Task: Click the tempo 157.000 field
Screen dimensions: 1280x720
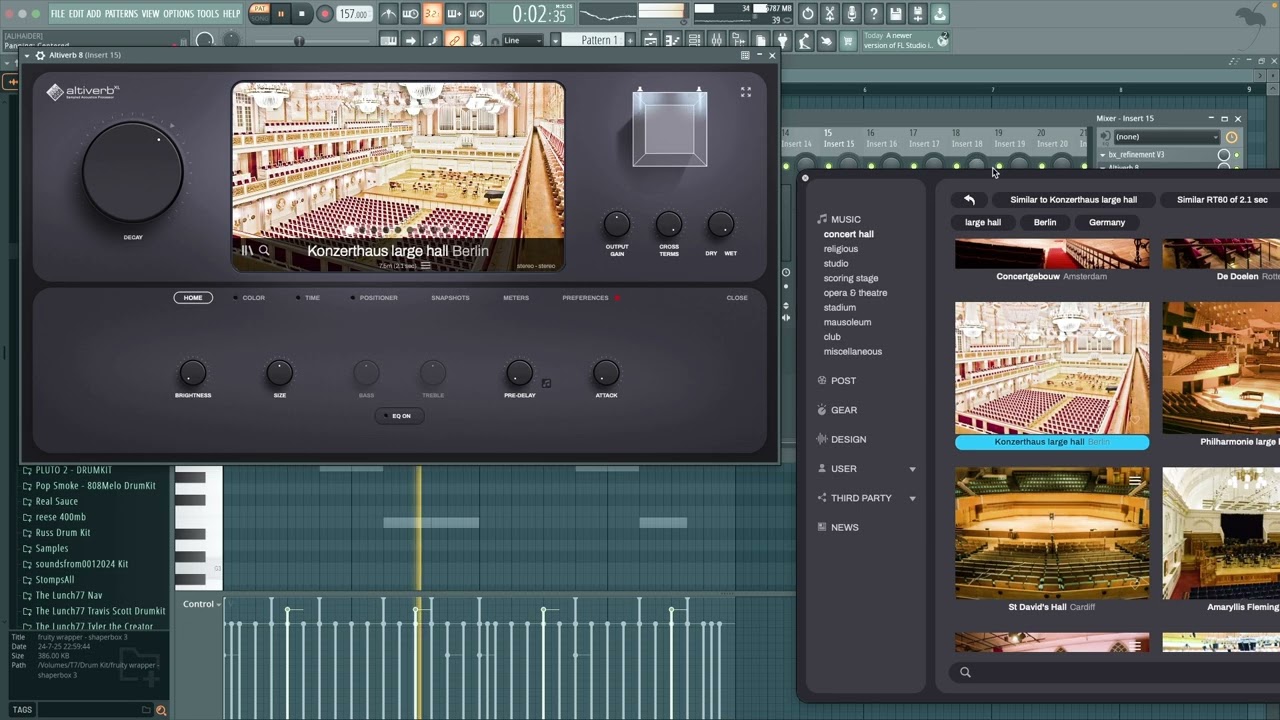Action: click(353, 14)
